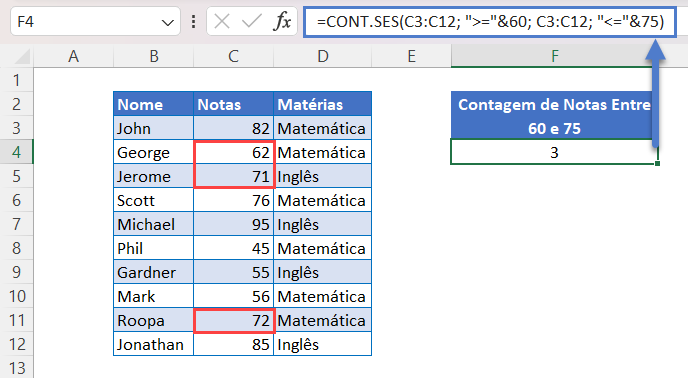Viewport: 688px width, 378px height.
Task: Select row 1 header
Action: point(17,80)
